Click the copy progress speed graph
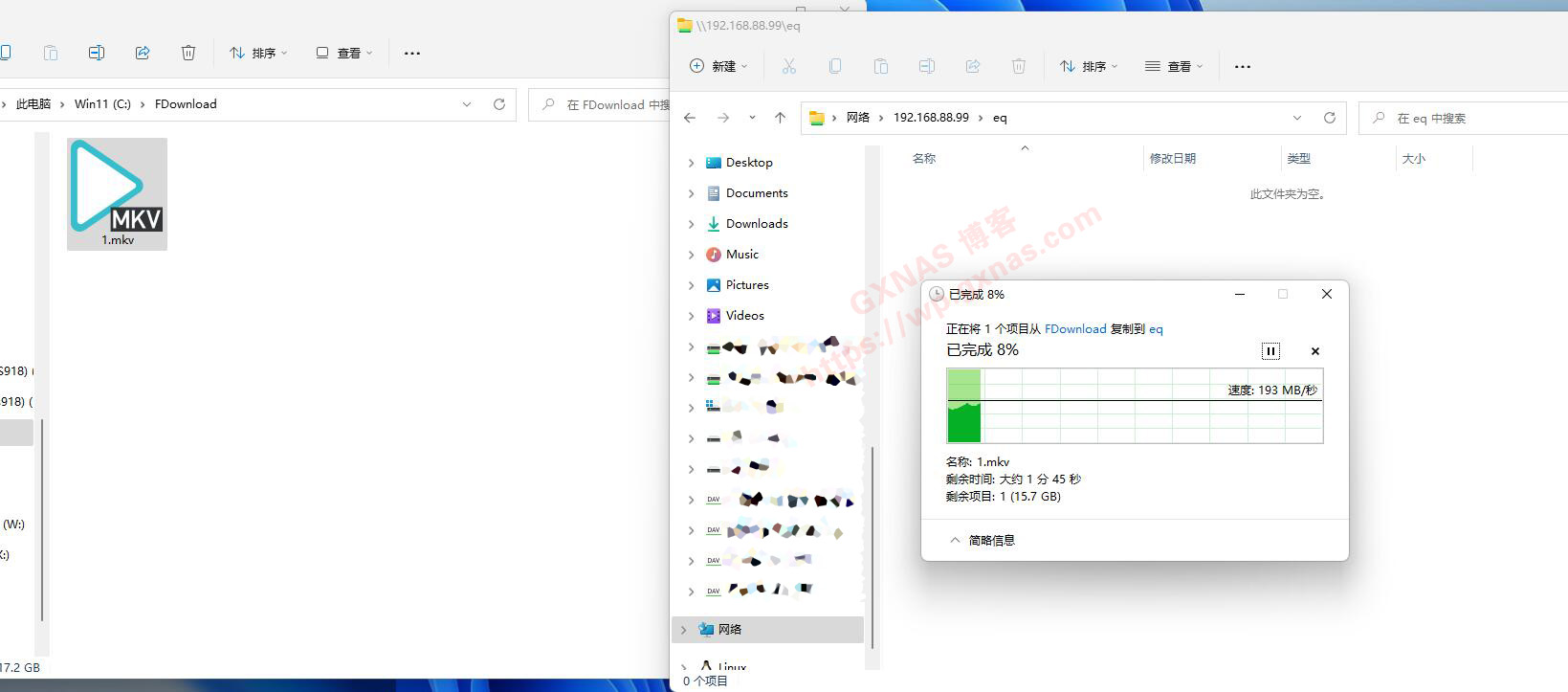The width and height of the screenshot is (1568, 692). 1135,407
